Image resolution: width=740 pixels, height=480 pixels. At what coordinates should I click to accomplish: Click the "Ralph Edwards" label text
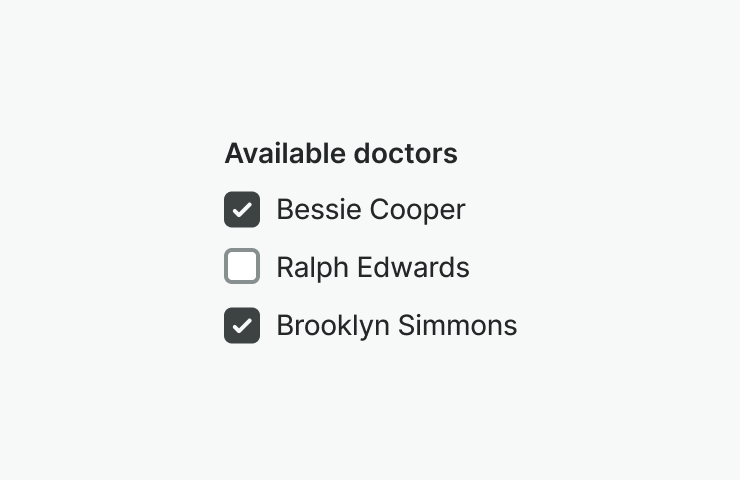372,267
